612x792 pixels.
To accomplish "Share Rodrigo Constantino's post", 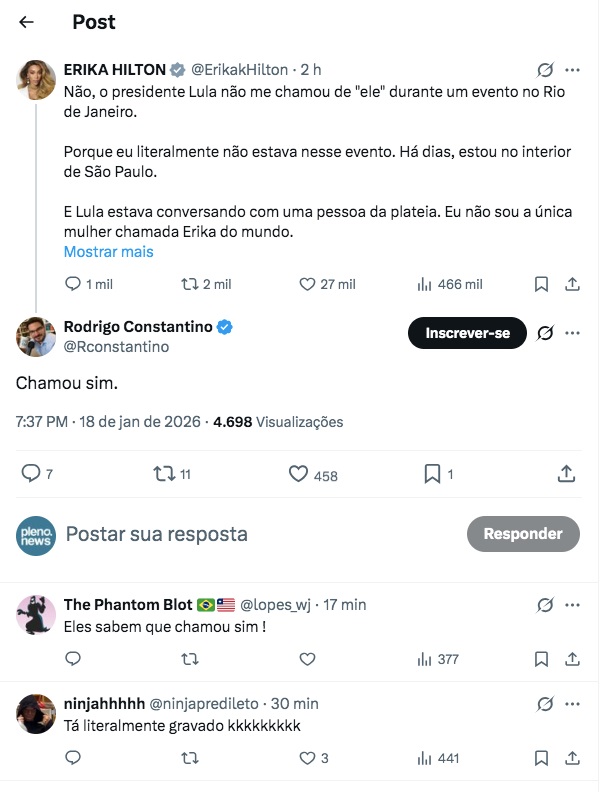I will click(566, 474).
